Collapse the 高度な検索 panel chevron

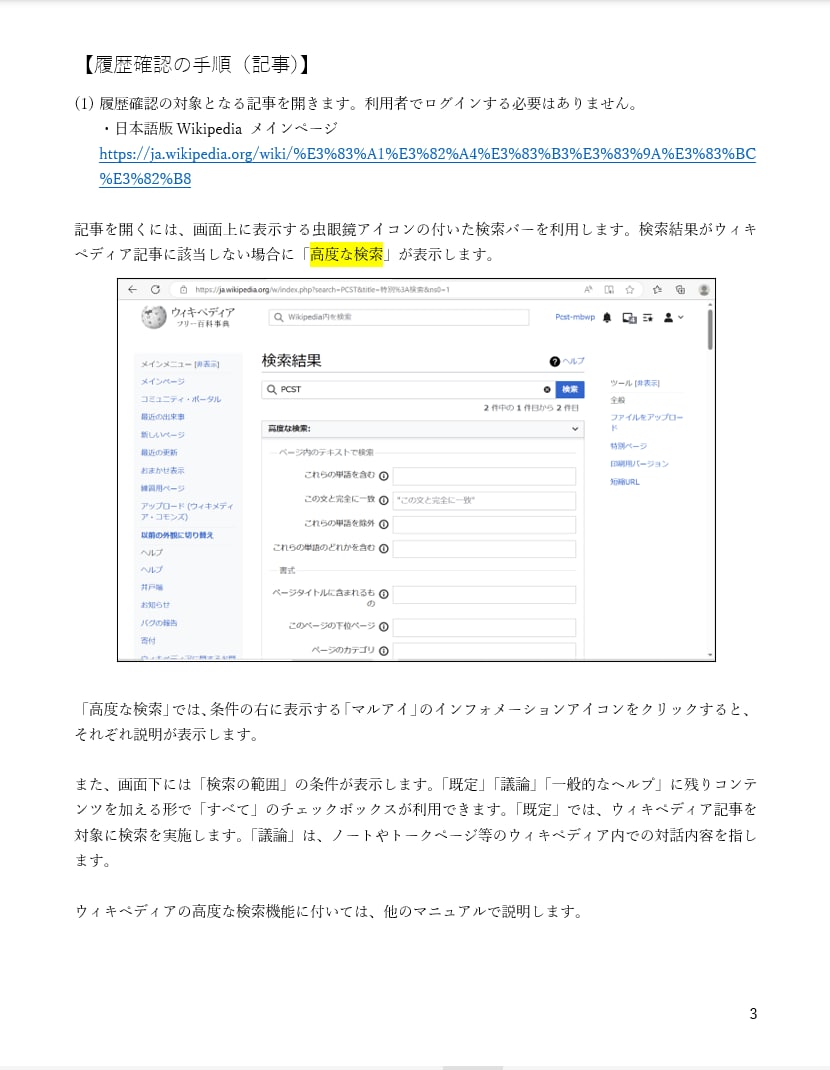point(575,429)
